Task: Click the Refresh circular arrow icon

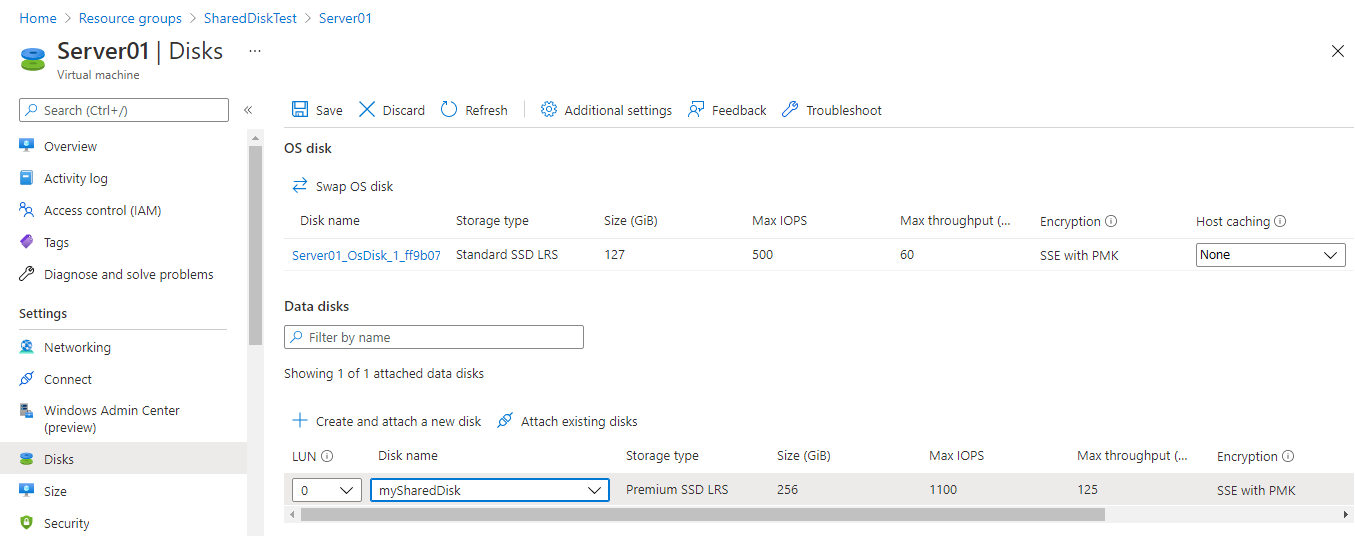Action: (449, 110)
